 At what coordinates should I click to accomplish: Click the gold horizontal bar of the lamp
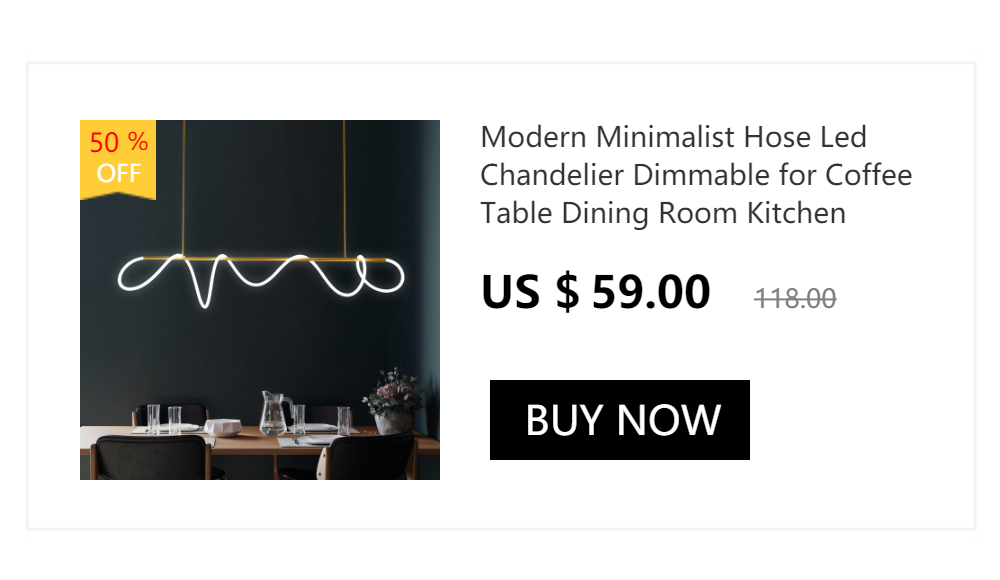coord(265,259)
